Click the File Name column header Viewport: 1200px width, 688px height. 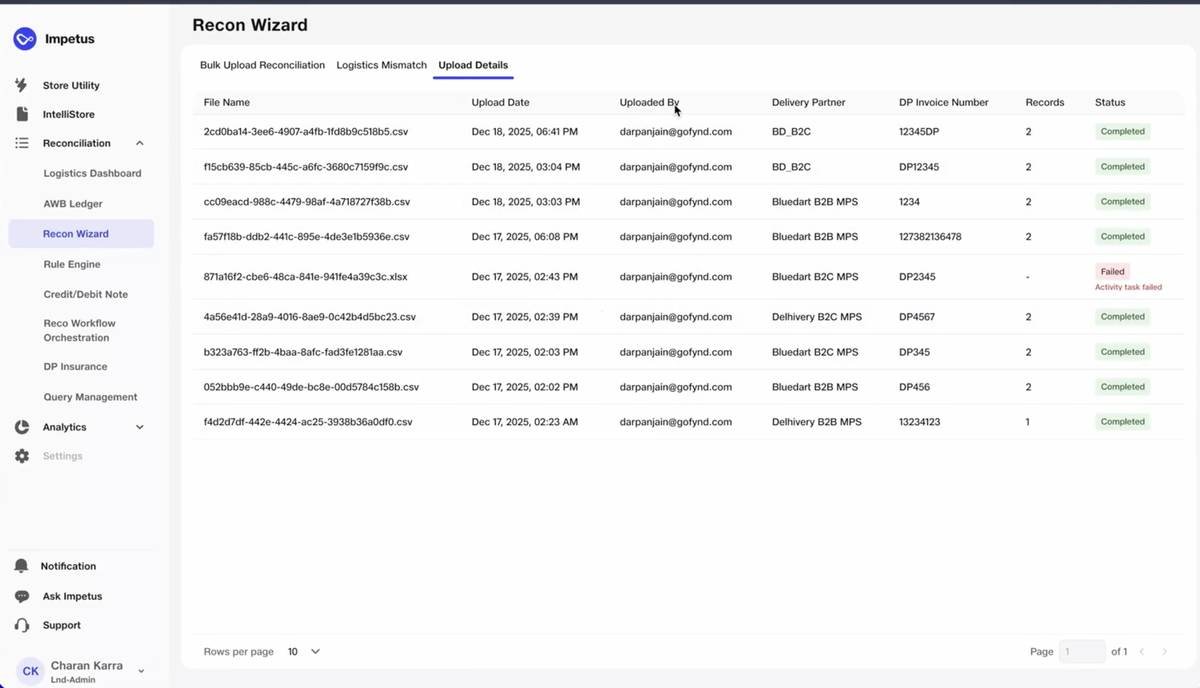[227, 102]
